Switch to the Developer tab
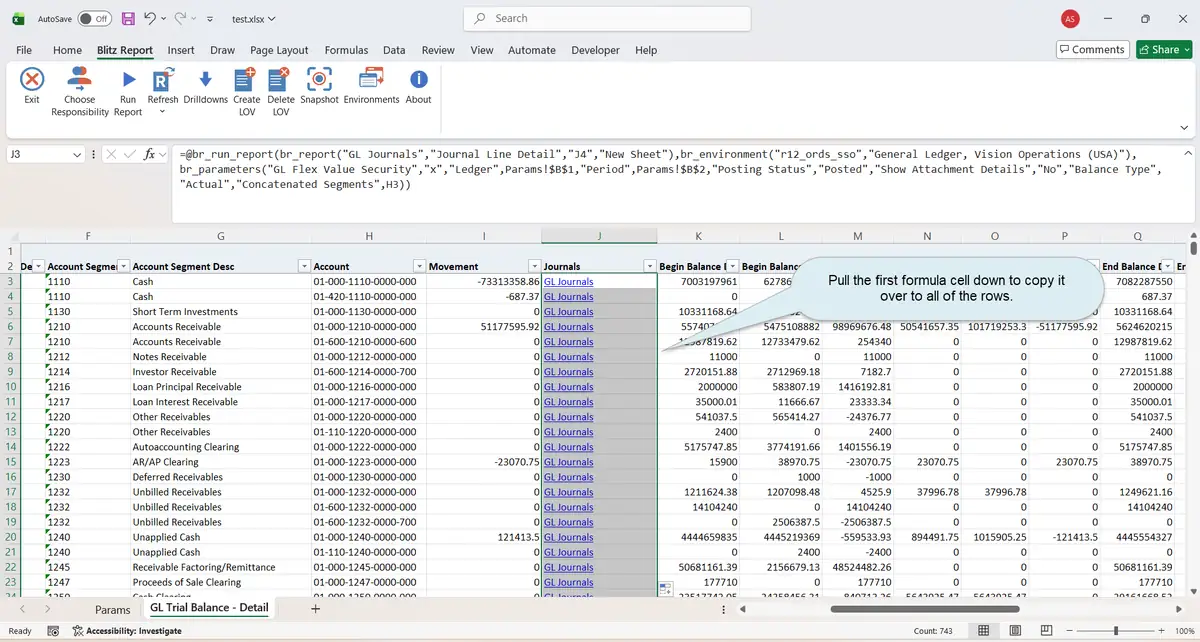Image resolution: width=1200 pixels, height=642 pixels. [x=596, y=50]
